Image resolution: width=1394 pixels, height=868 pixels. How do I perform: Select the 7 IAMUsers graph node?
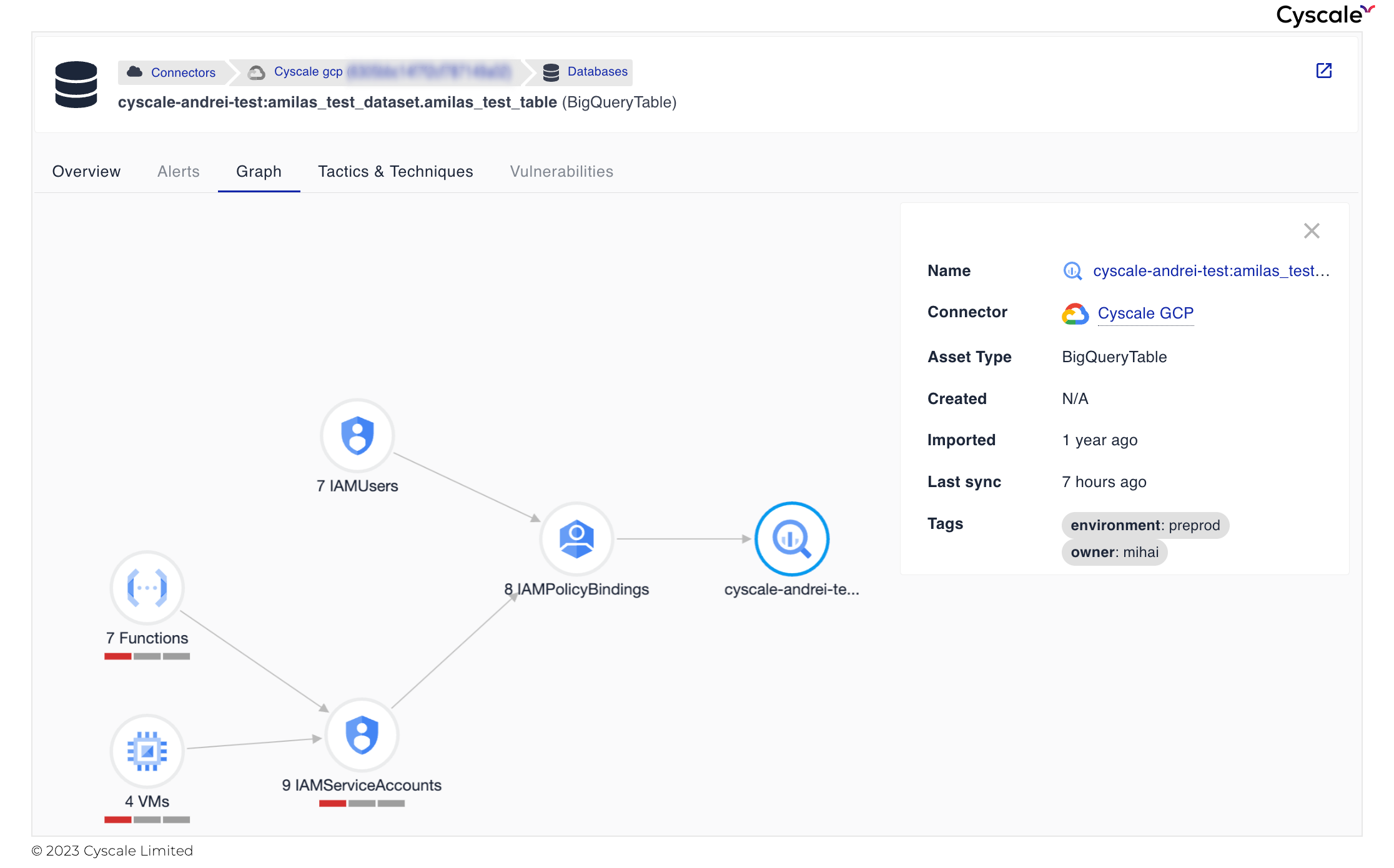[x=357, y=435]
